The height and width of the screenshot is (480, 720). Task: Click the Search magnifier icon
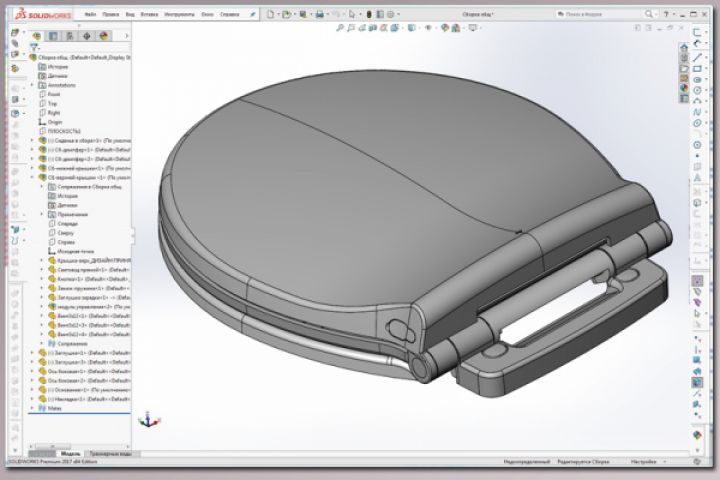[648, 14]
